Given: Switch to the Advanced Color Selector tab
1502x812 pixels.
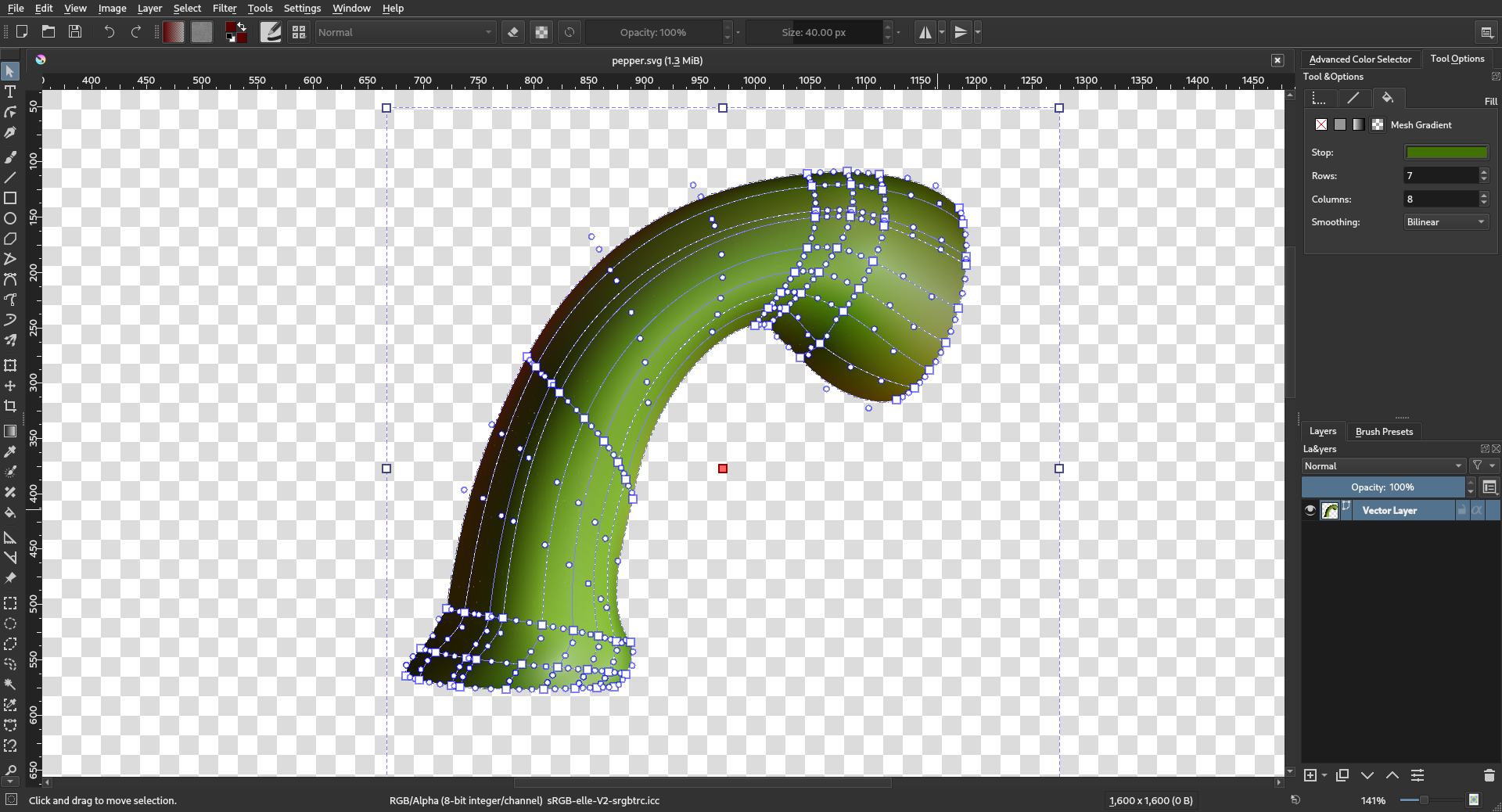Looking at the screenshot, I should tap(1360, 59).
